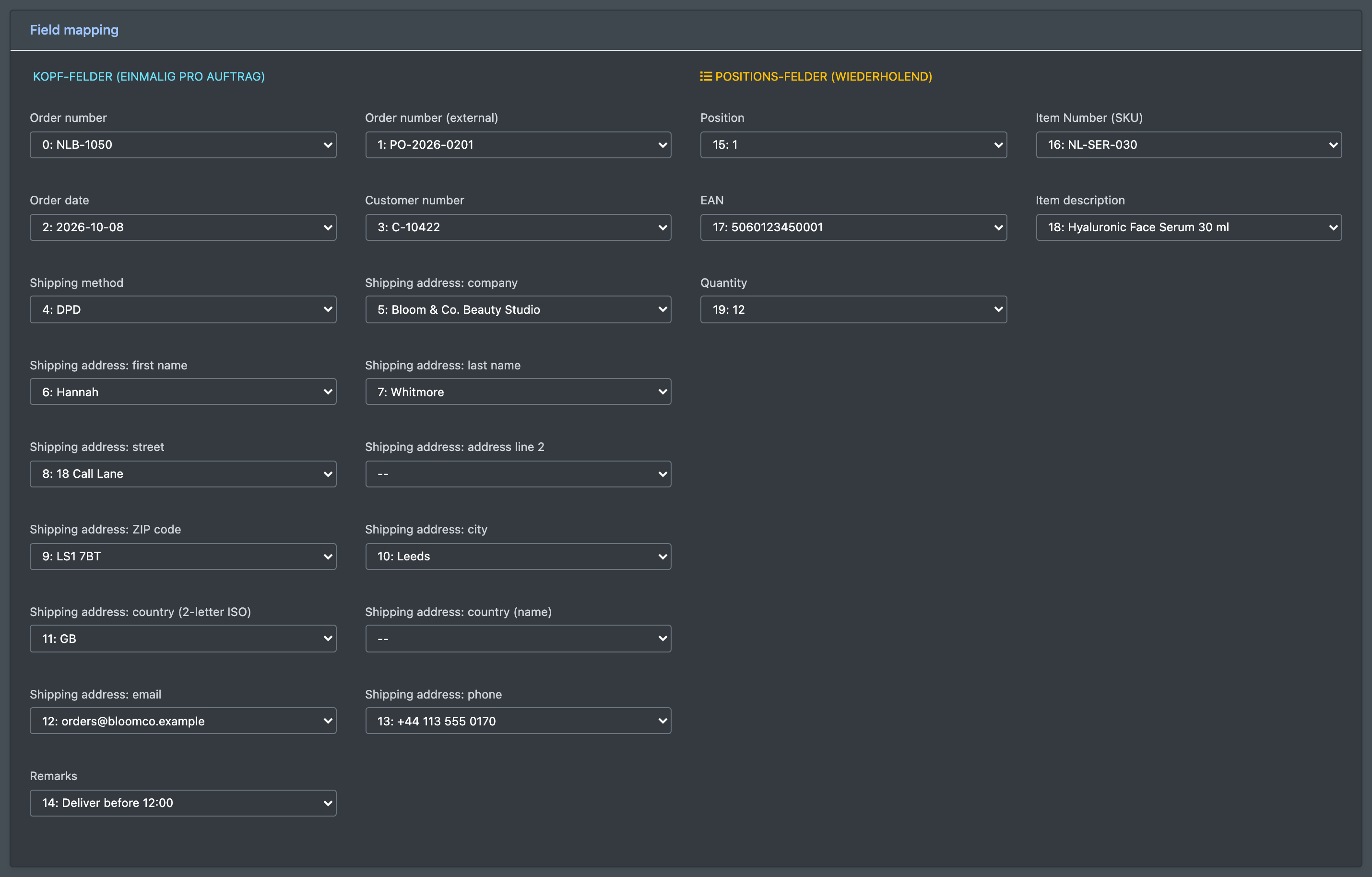
Task: Open the EAN dropdown
Action: (853, 227)
